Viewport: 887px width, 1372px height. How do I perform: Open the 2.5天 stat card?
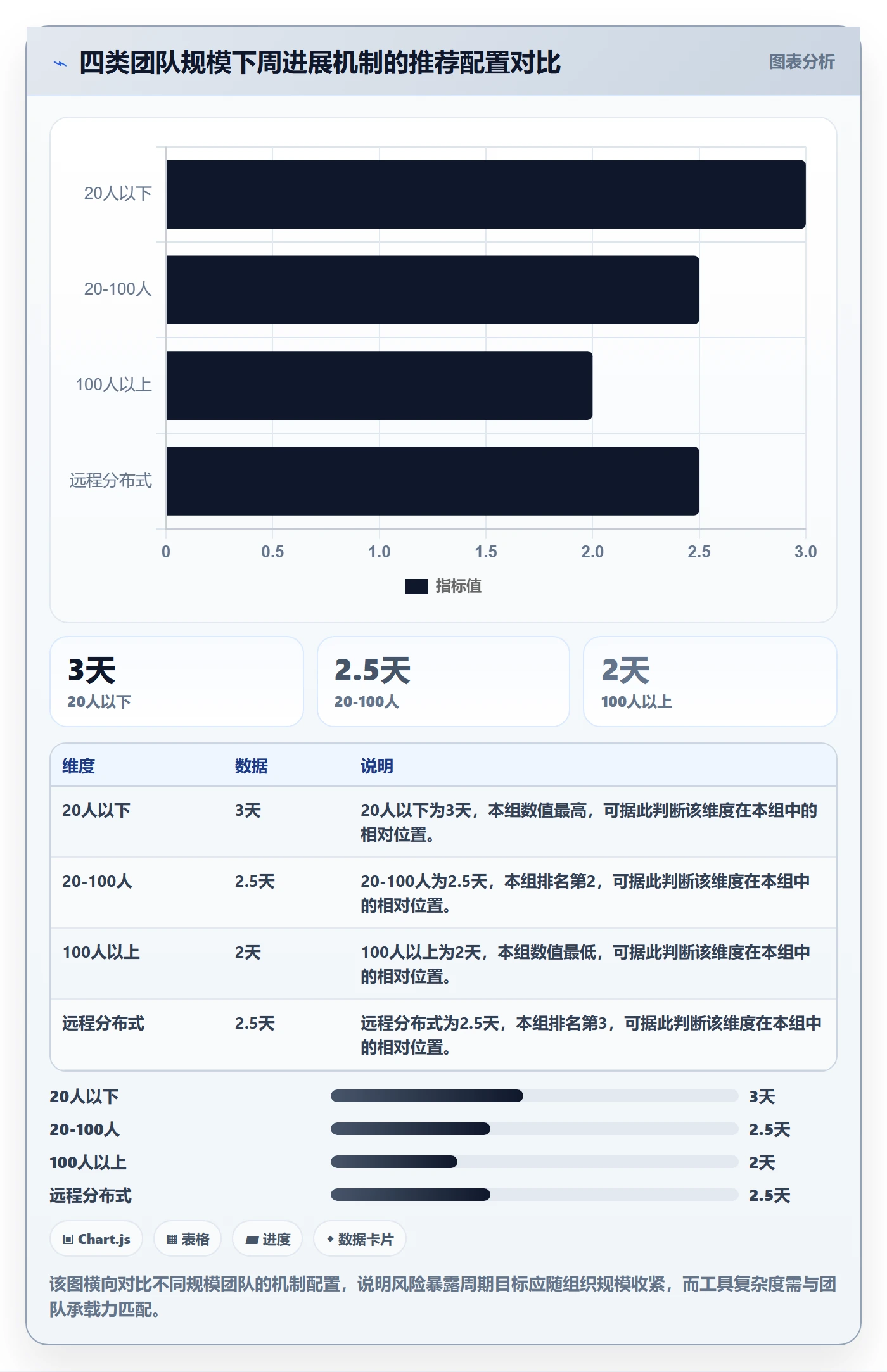(x=443, y=682)
